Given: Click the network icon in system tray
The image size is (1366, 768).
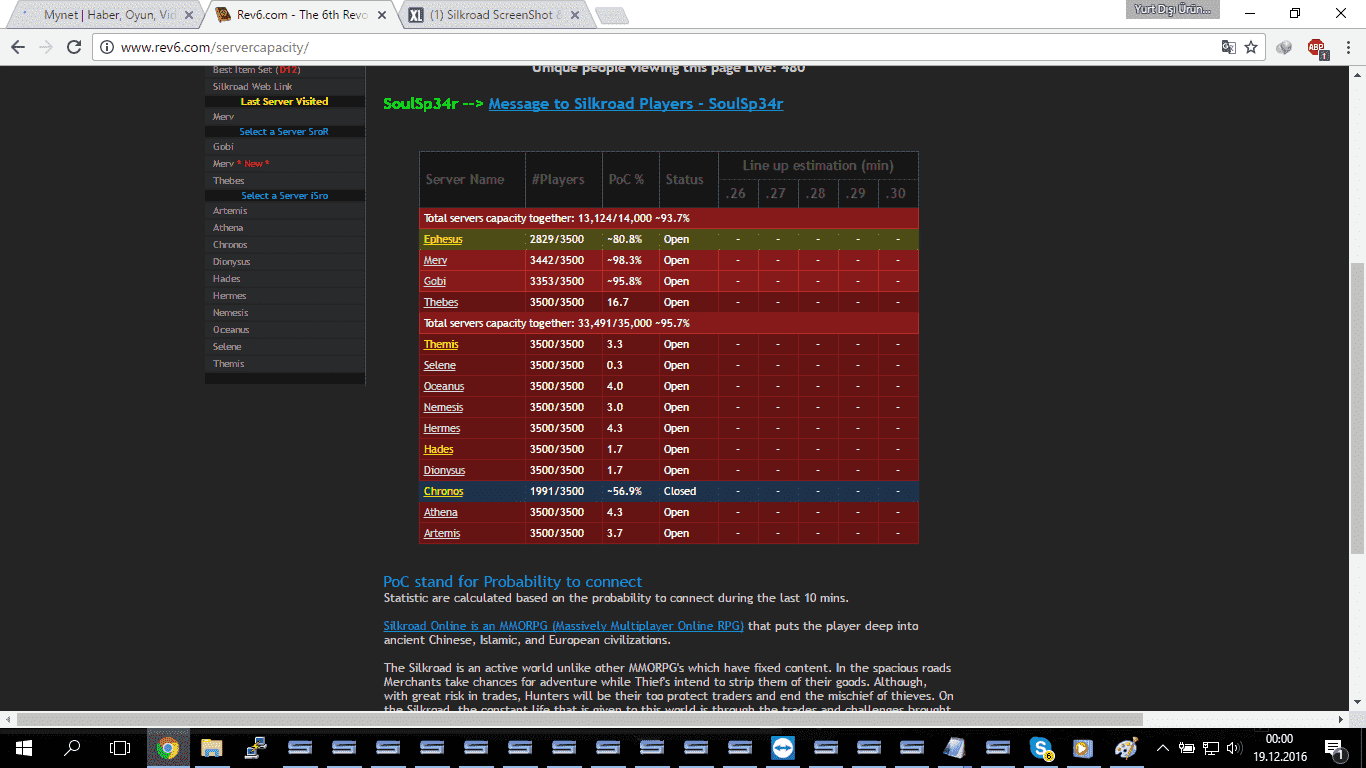Looking at the screenshot, I should pyautogui.click(x=1210, y=748).
